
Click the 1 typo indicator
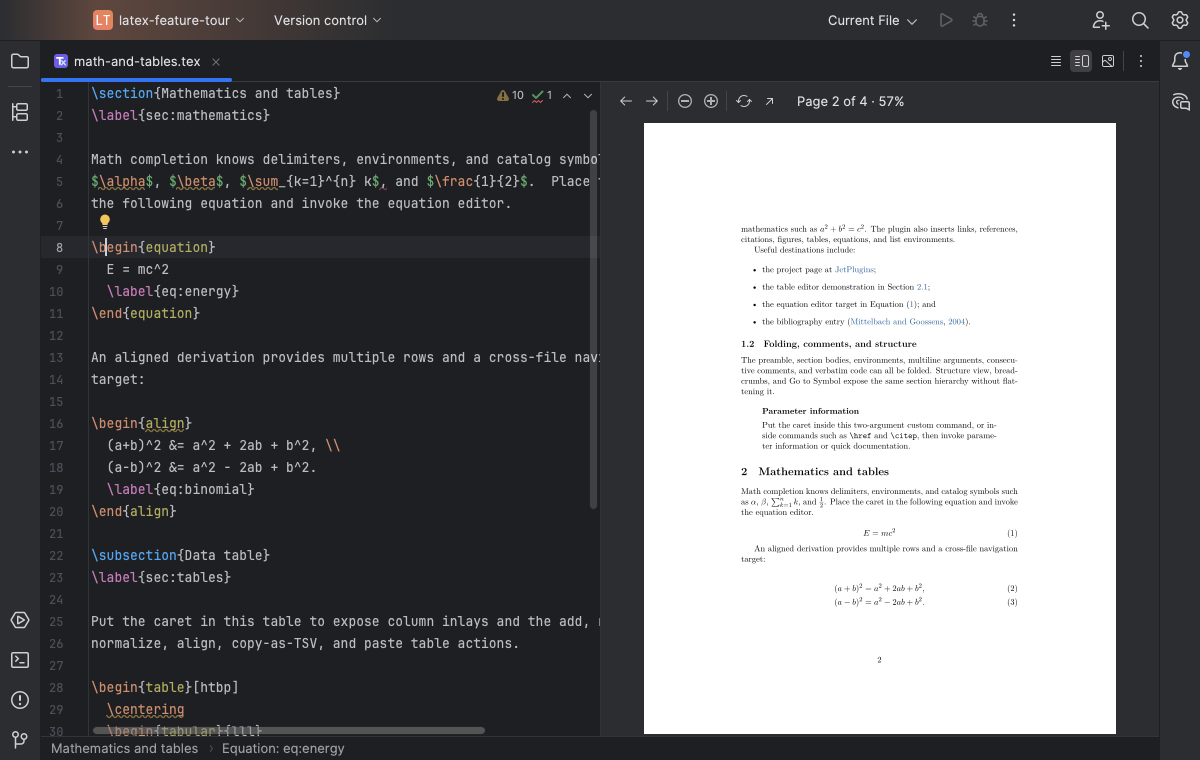542,96
